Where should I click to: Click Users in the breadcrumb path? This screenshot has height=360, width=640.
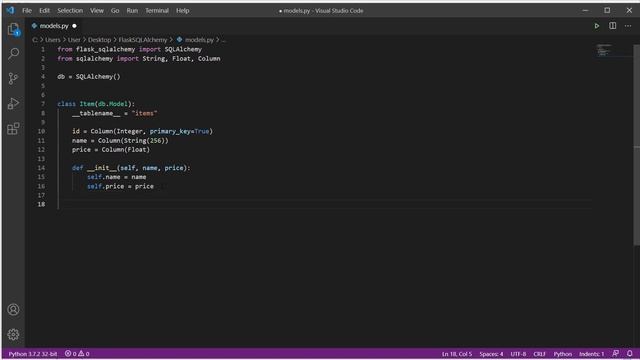click(53, 40)
